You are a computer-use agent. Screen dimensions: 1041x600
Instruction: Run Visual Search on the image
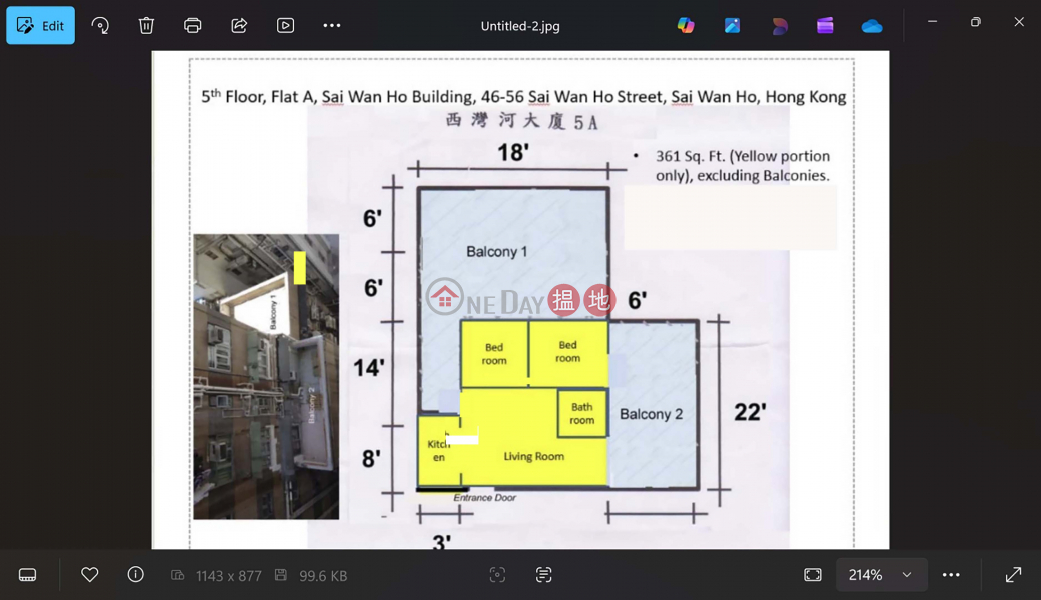497,575
